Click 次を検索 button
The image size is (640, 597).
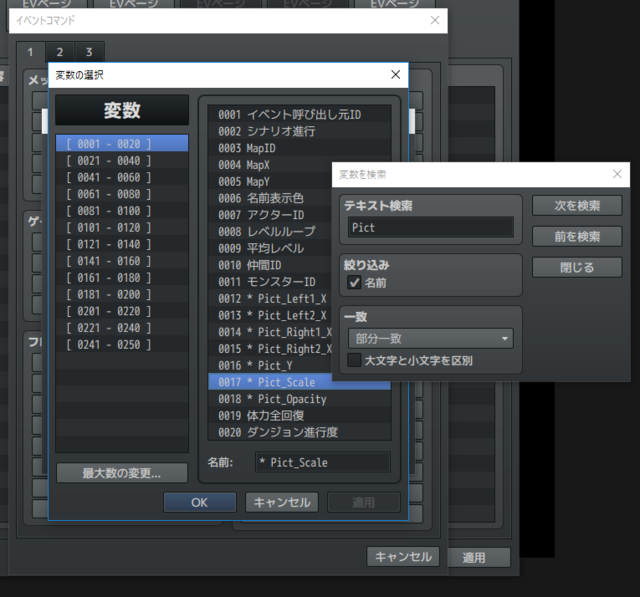[577, 205]
